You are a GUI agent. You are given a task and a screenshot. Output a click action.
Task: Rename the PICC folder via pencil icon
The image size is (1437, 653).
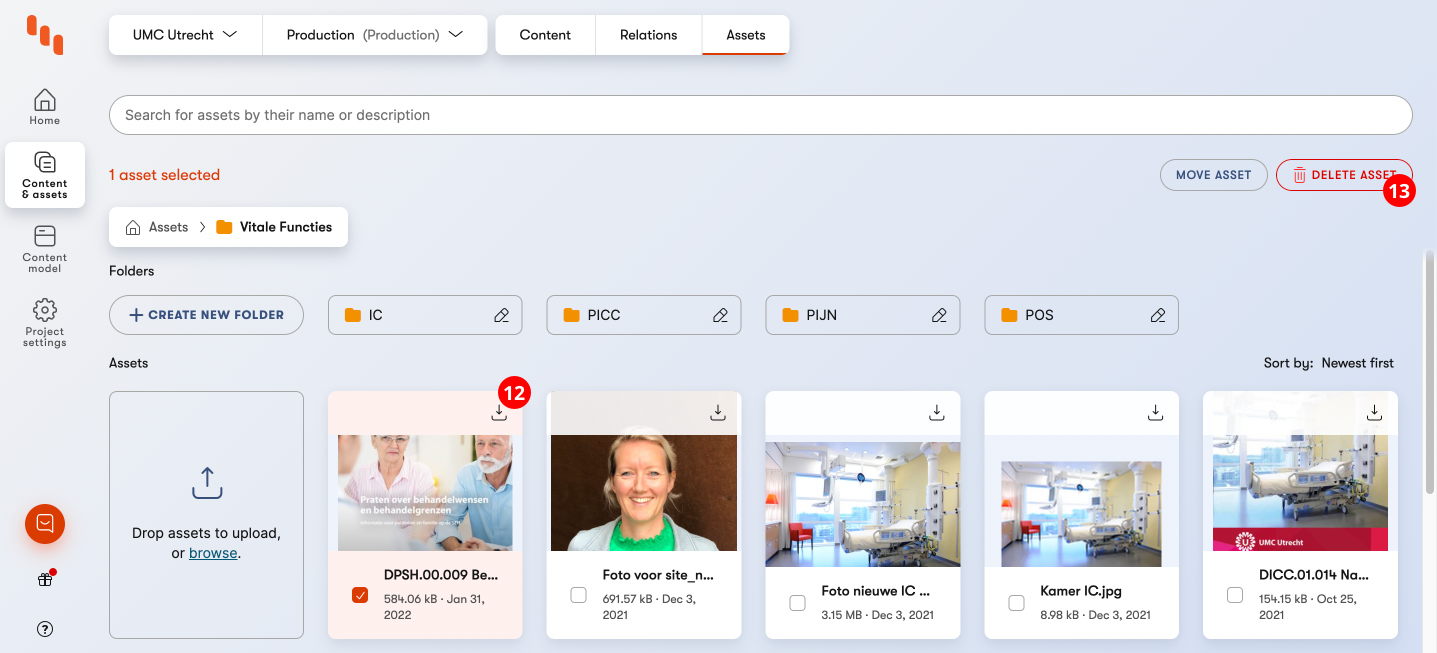720,315
